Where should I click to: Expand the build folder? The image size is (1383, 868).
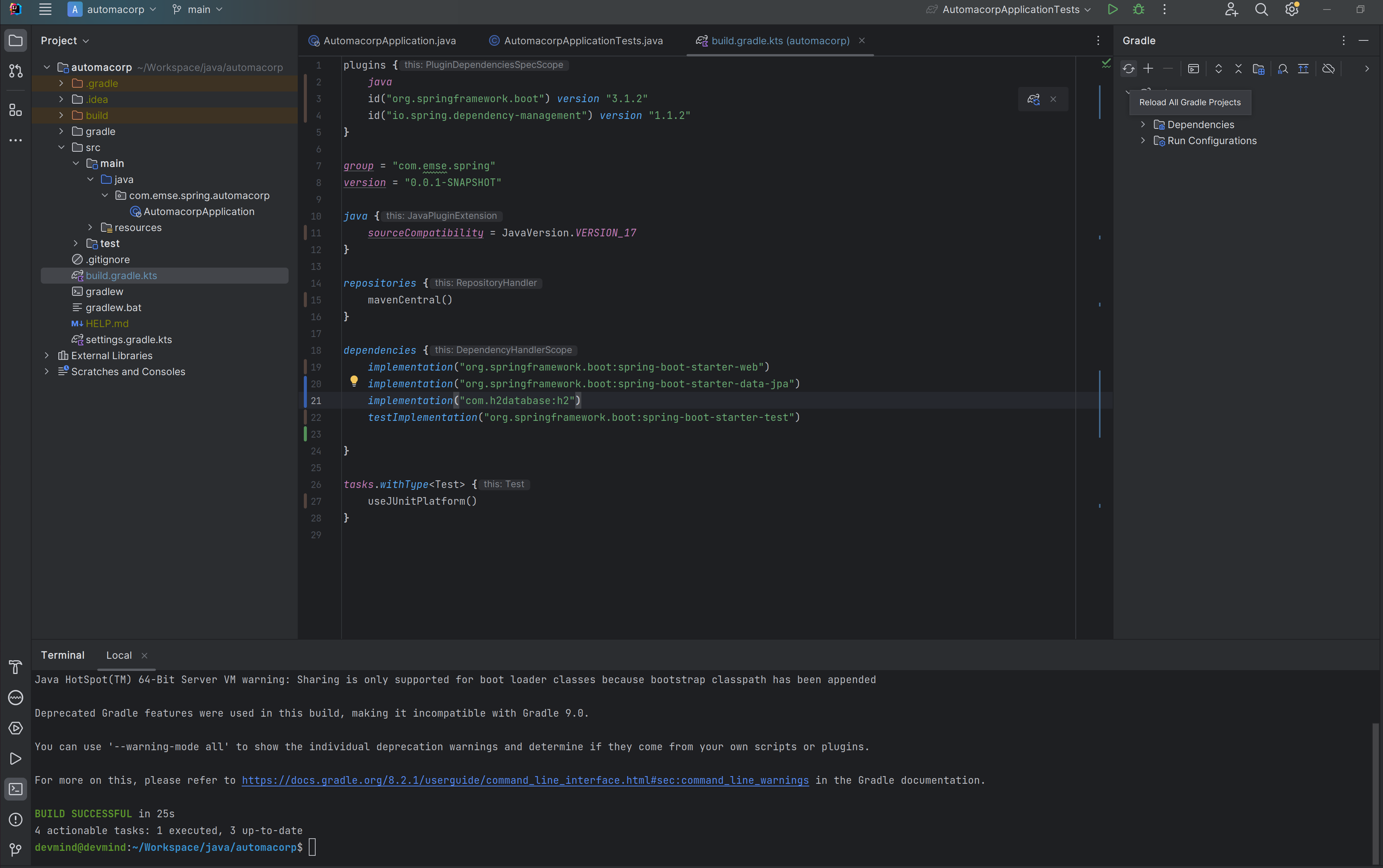pyautogui.click(x=61, y=116)
